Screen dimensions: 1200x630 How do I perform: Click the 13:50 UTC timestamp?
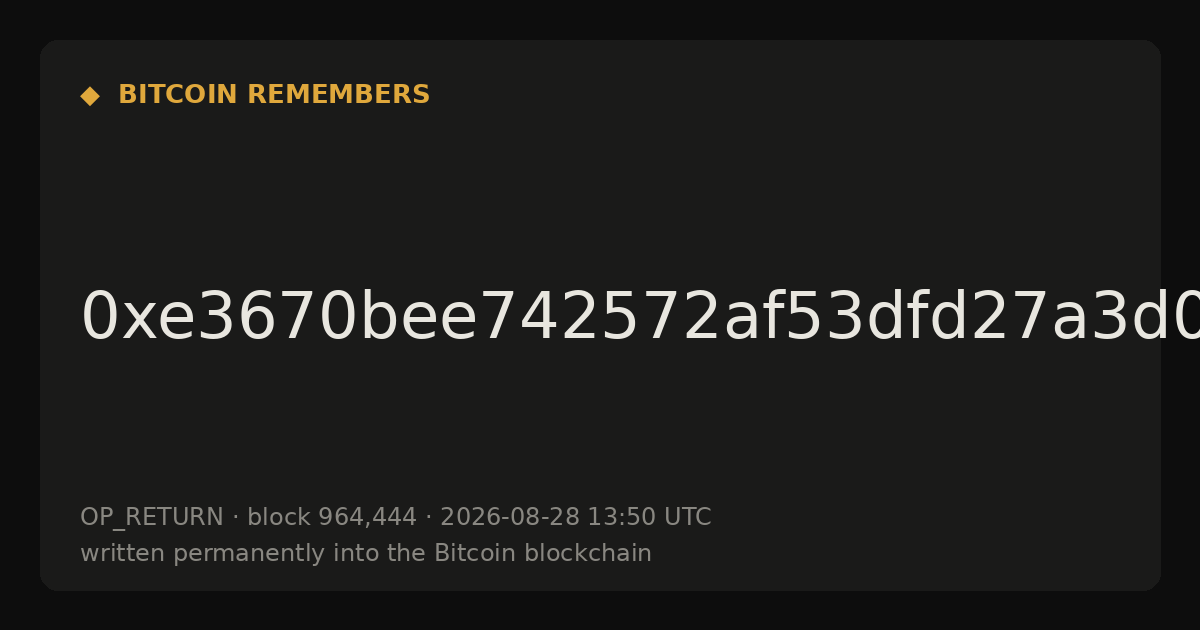click(649, 518)
